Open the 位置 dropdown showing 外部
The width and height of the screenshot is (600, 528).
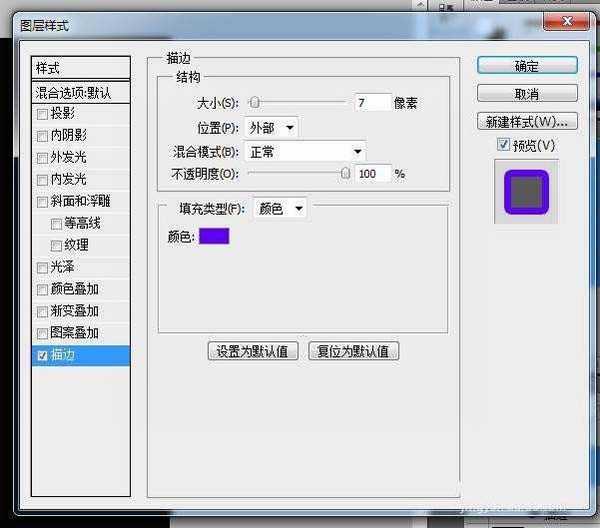click(x=272, y=127)
